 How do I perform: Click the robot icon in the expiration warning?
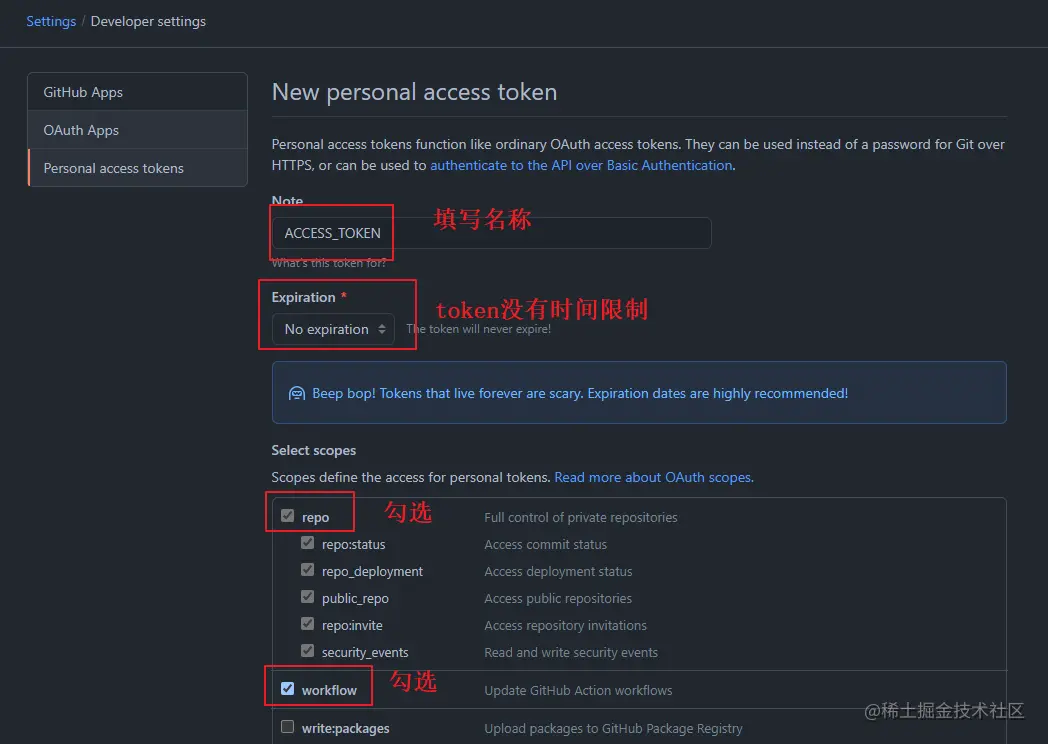(296, 393)
